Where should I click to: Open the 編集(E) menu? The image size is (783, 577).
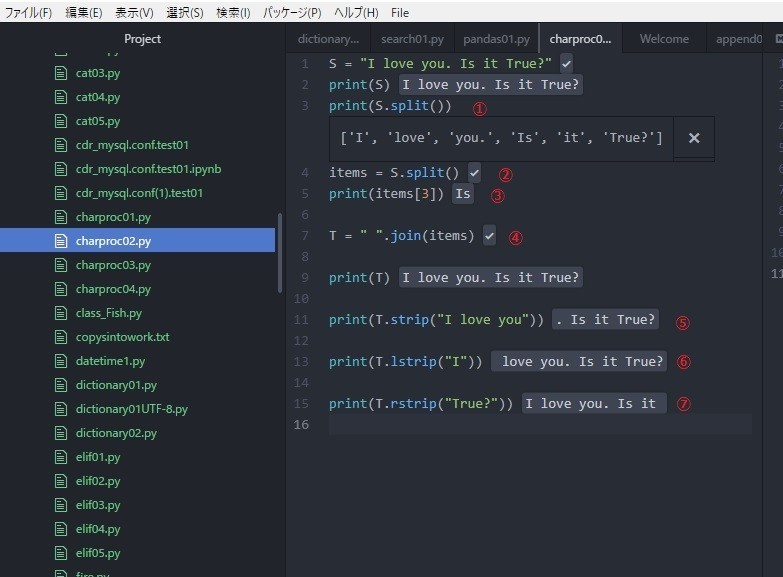[83, 12]
